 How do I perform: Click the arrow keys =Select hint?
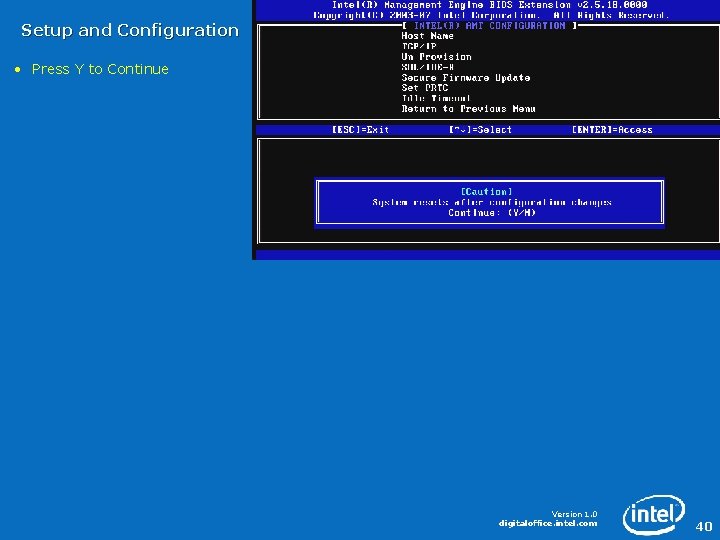(x=480, y=130)
